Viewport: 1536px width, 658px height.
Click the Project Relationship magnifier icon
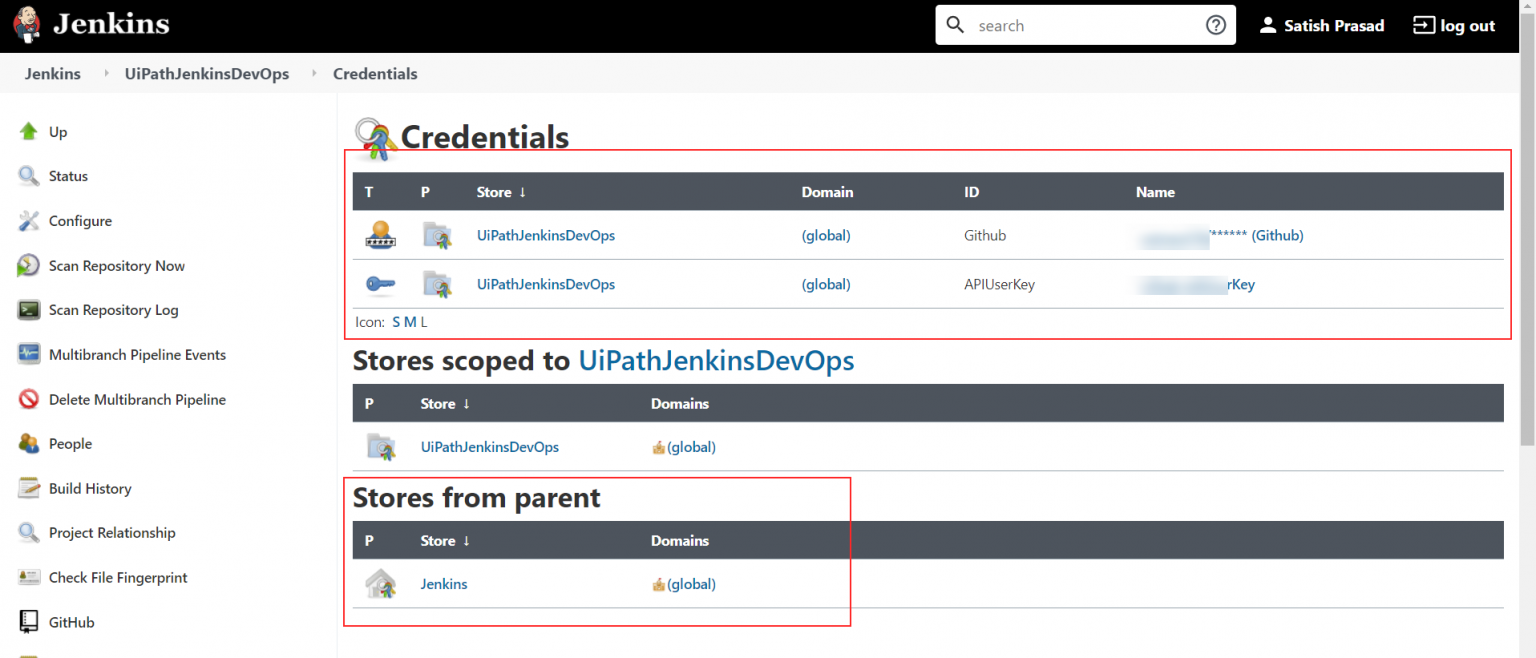pyautogui.click(x=29, y=533)
